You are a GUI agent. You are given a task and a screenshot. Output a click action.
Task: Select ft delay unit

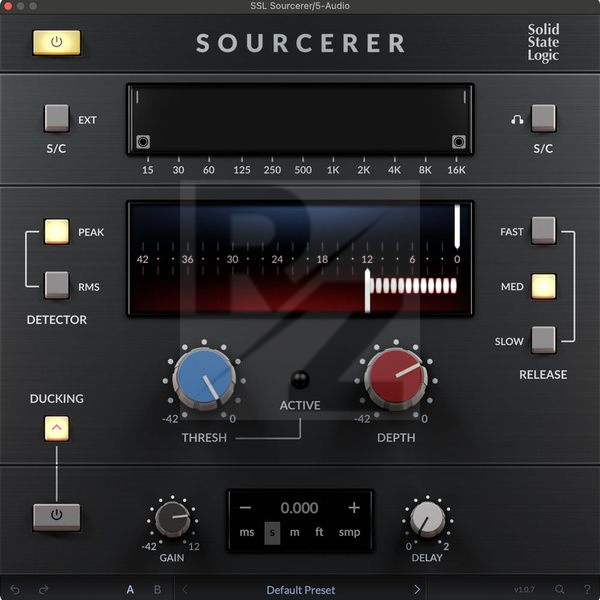(319, 532)
